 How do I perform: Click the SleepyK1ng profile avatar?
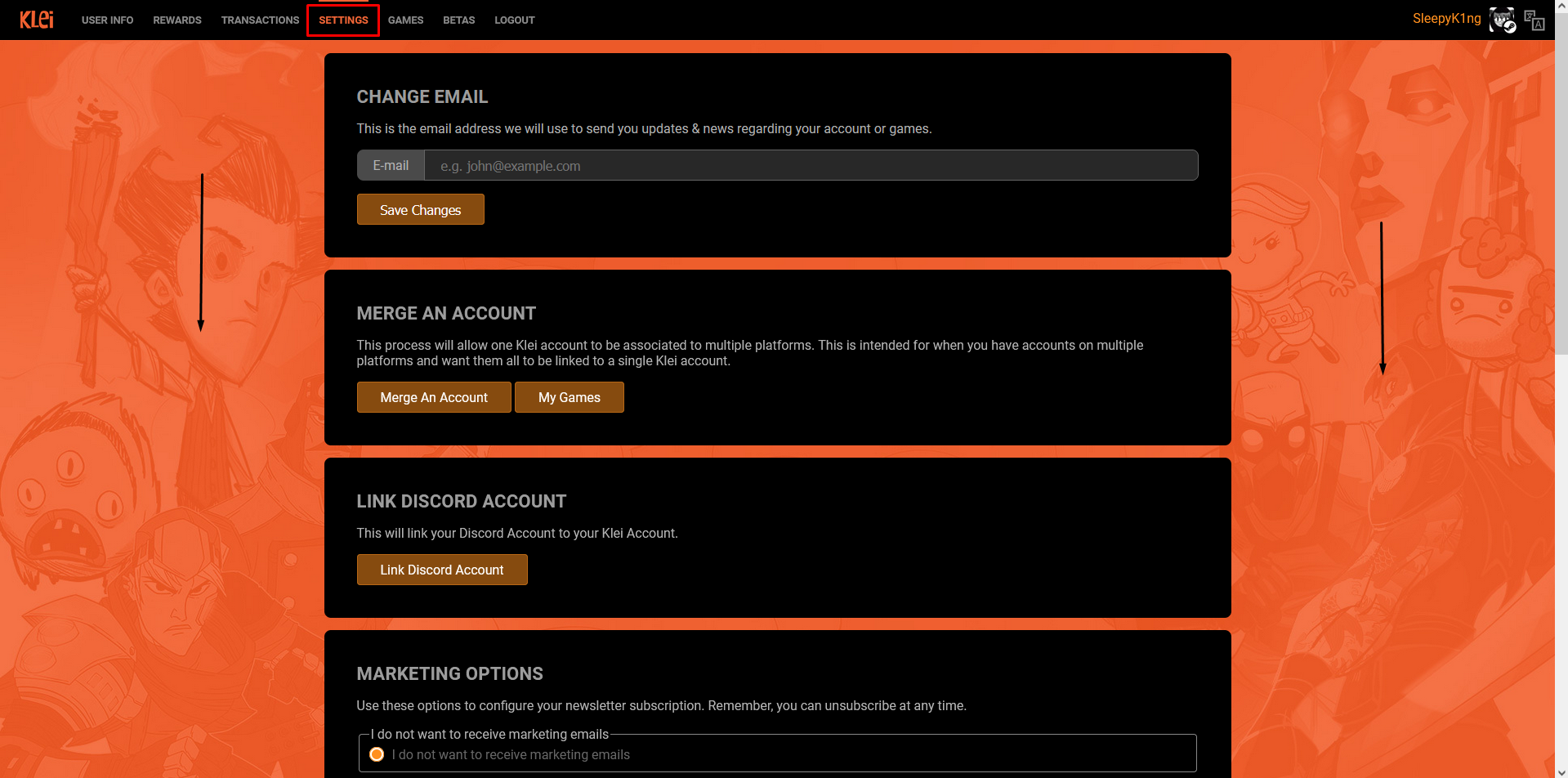point(1502,20)
